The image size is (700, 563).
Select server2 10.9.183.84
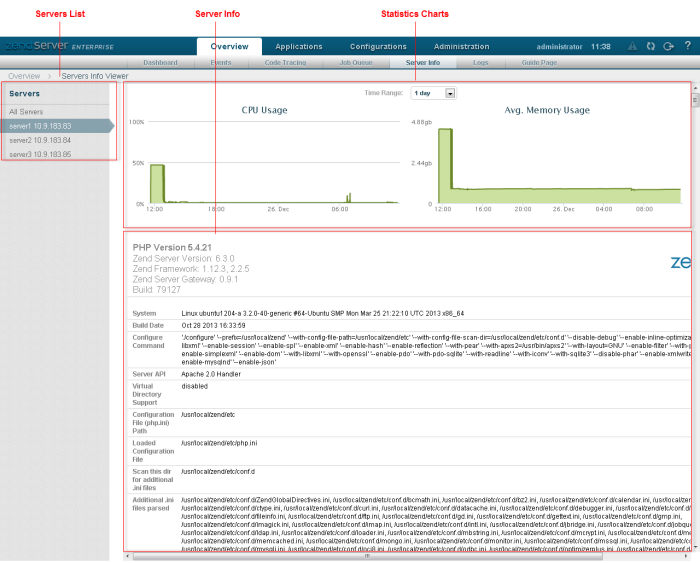40,141
